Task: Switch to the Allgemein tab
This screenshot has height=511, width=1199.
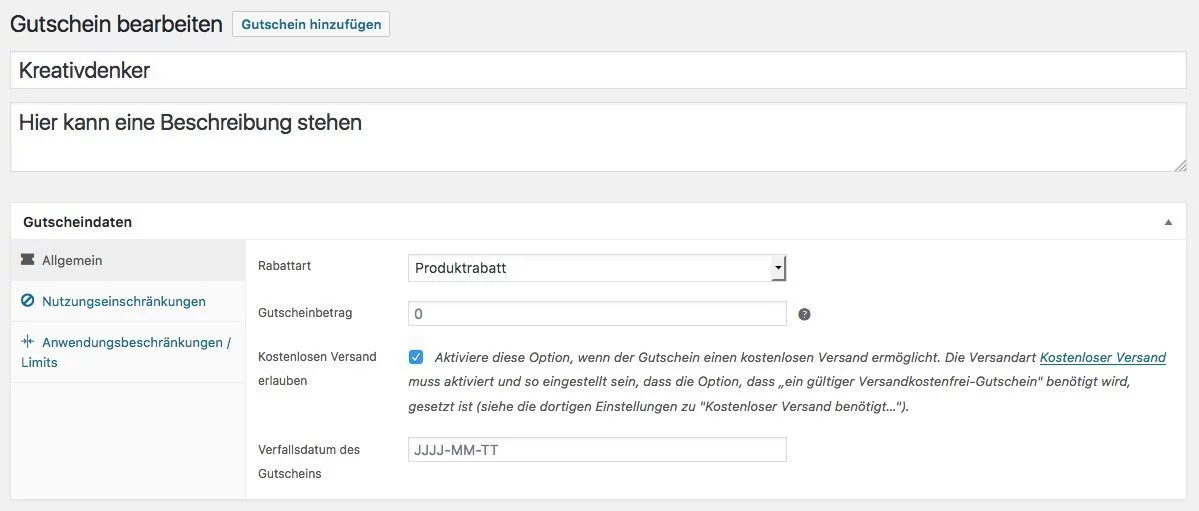Action: tap(72, 260)
